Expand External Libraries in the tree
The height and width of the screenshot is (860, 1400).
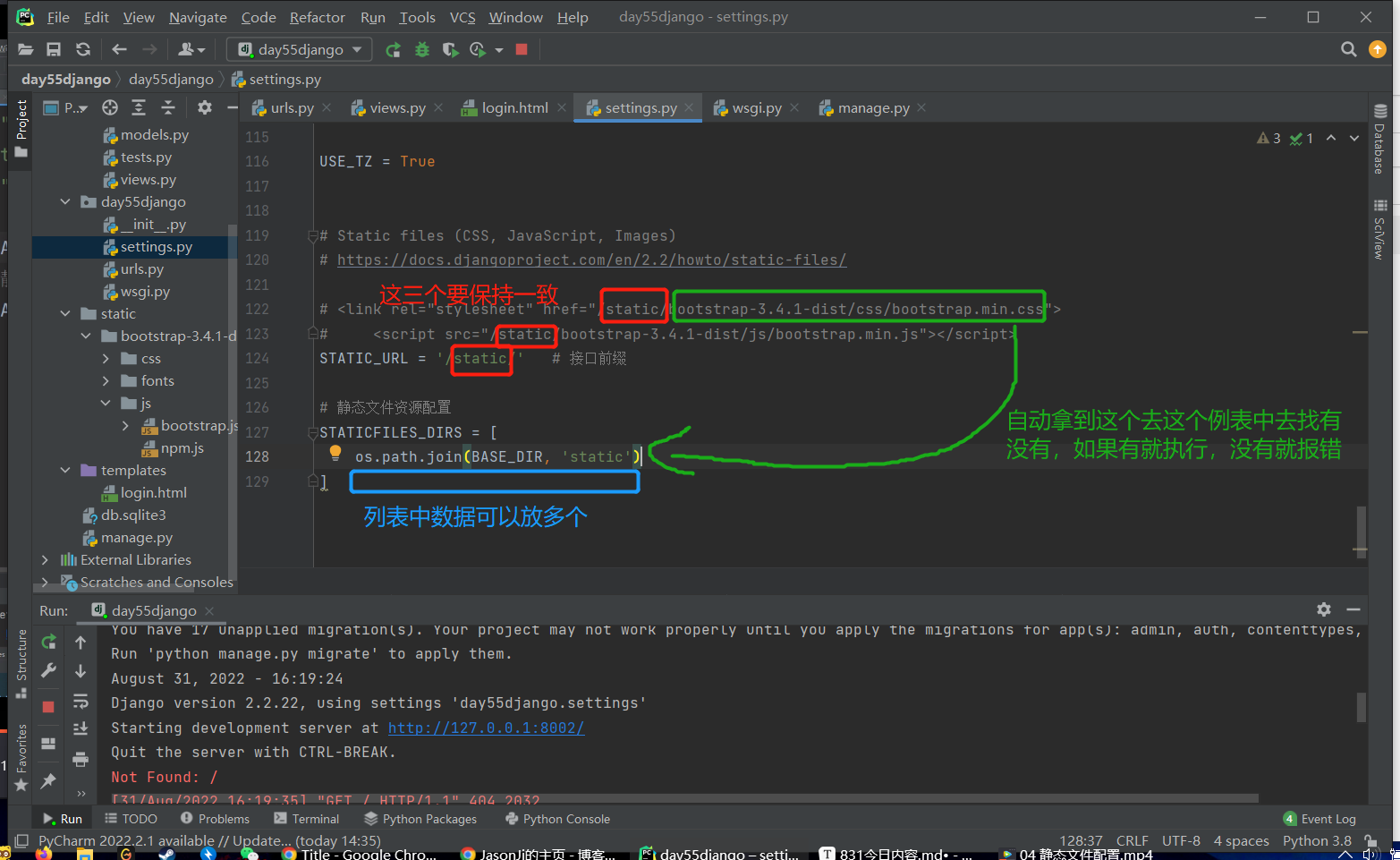(45, 559)
